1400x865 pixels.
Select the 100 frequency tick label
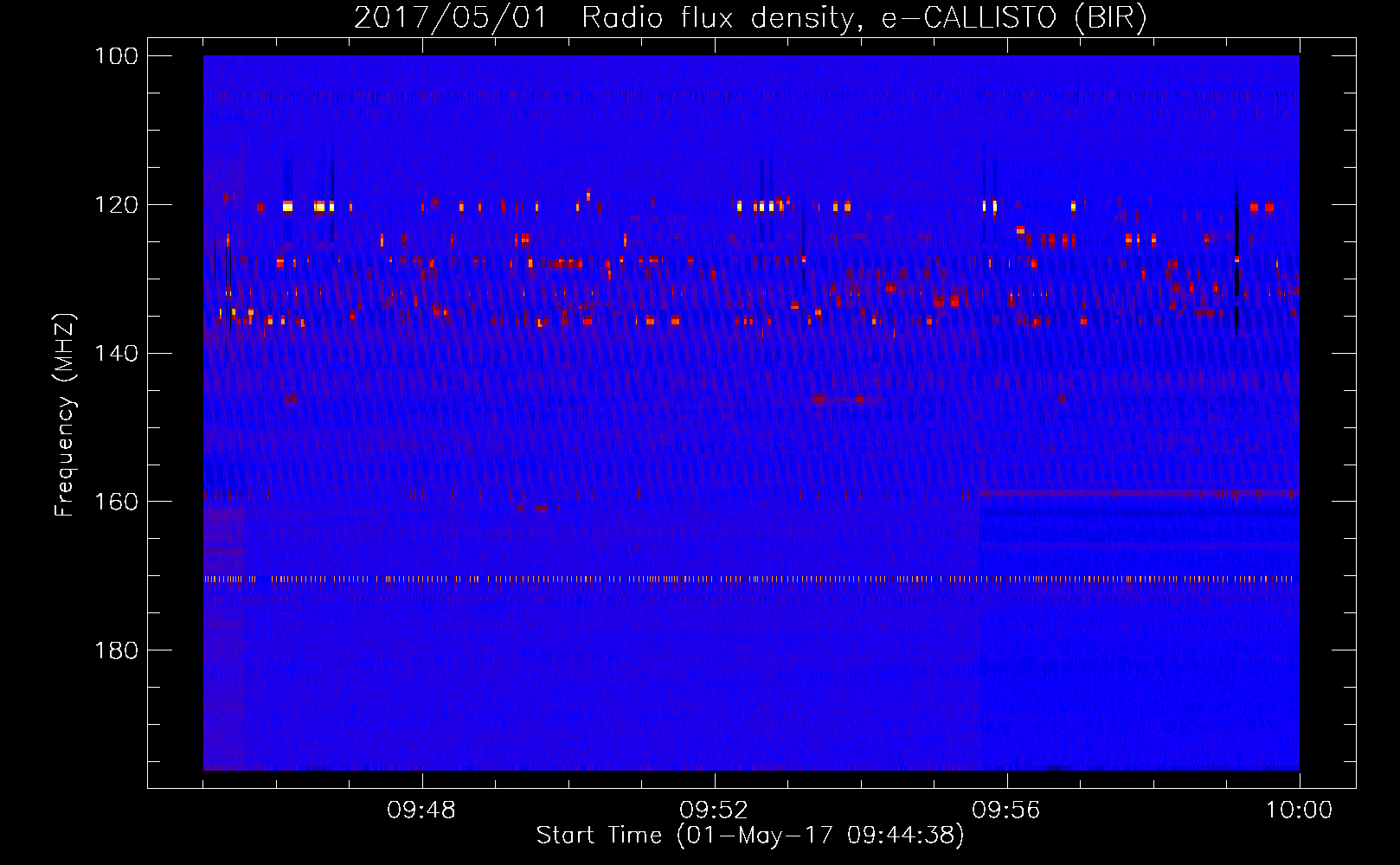pos(118,56)
